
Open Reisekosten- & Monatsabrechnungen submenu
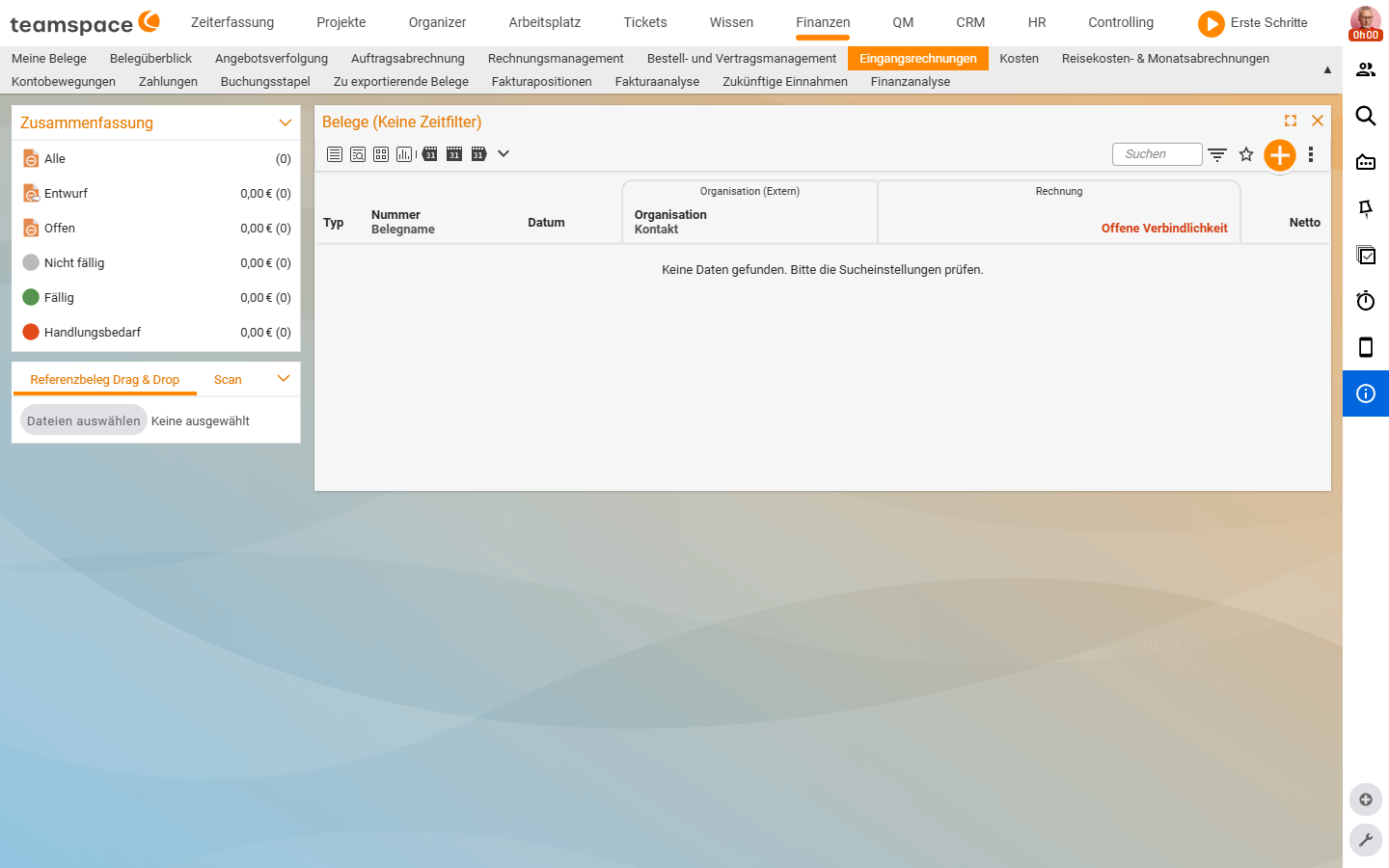pos(1165,58)
